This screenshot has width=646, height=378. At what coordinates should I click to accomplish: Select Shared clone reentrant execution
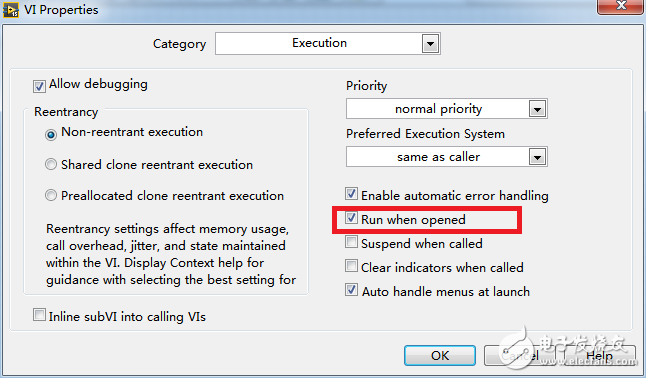pos(51,164)
